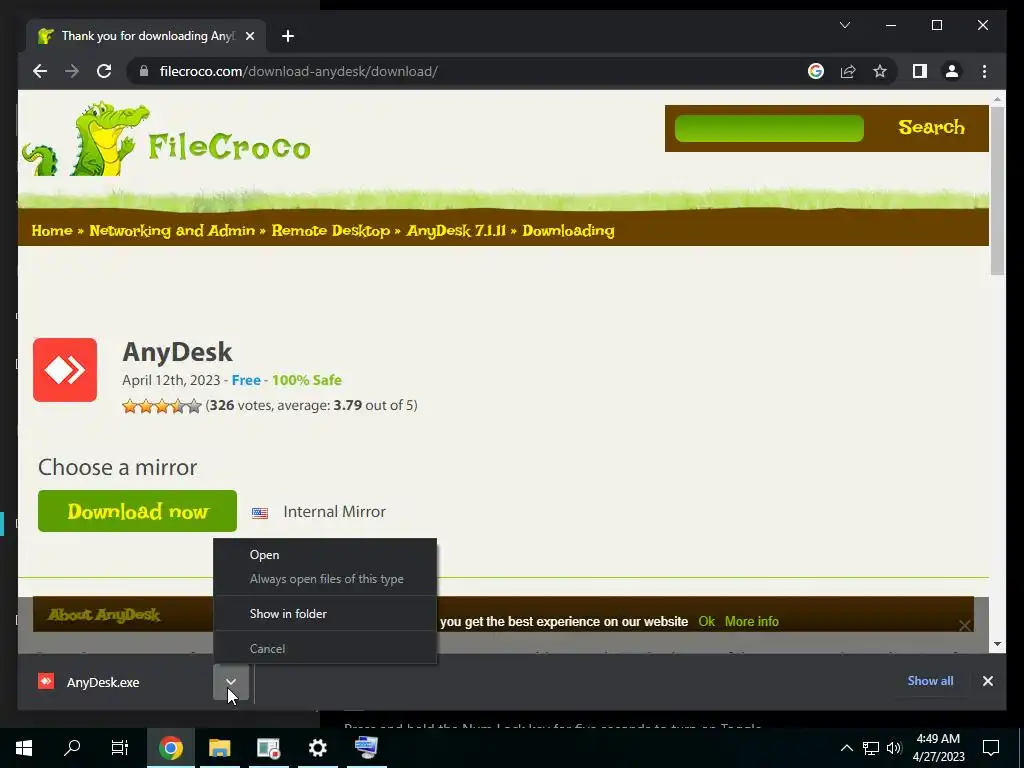Click the page vertical scrollbar thumb

(997, 190)
